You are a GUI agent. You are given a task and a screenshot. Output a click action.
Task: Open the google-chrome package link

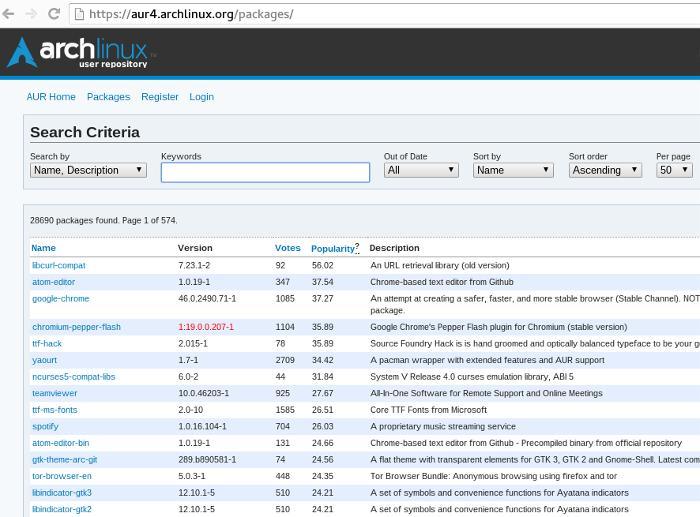point(61,299)
